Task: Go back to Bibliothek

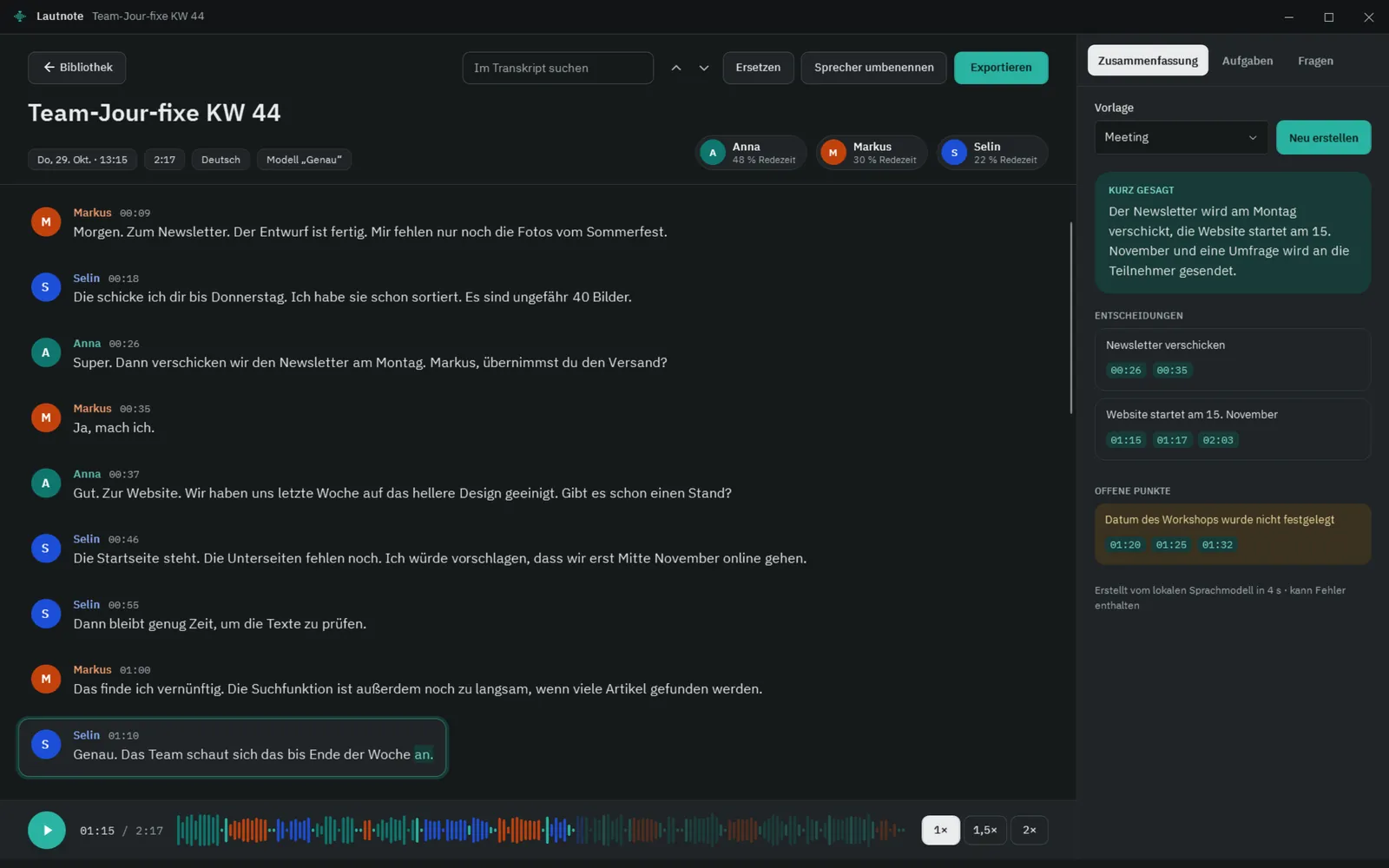Action: pyautogui.click(x=76, y=68)
